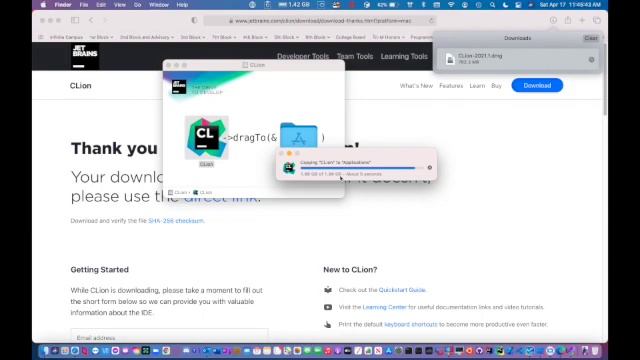
Task: Open the Finder menu
Action: (x=63, y=5)
